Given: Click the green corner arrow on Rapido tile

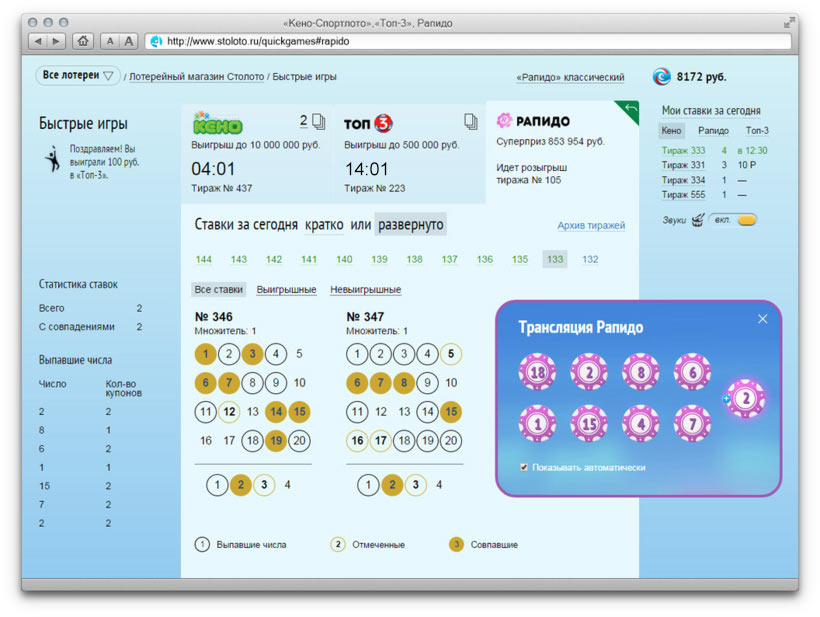Looking at the screenshot, I should [x=629, y=109].
